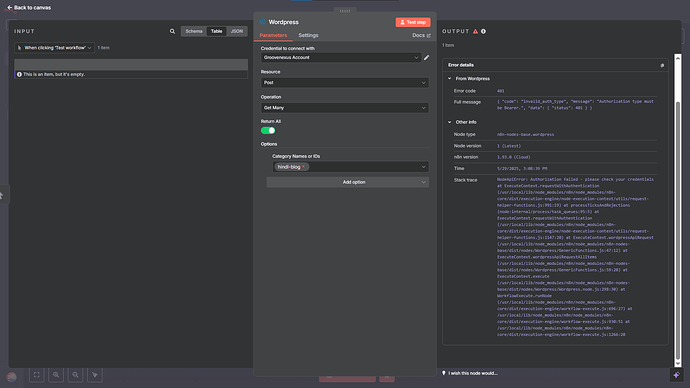This screenshot has width=690, height=388.
Task: Open the Resource dropdown showing Post
Action: [345, 83]
